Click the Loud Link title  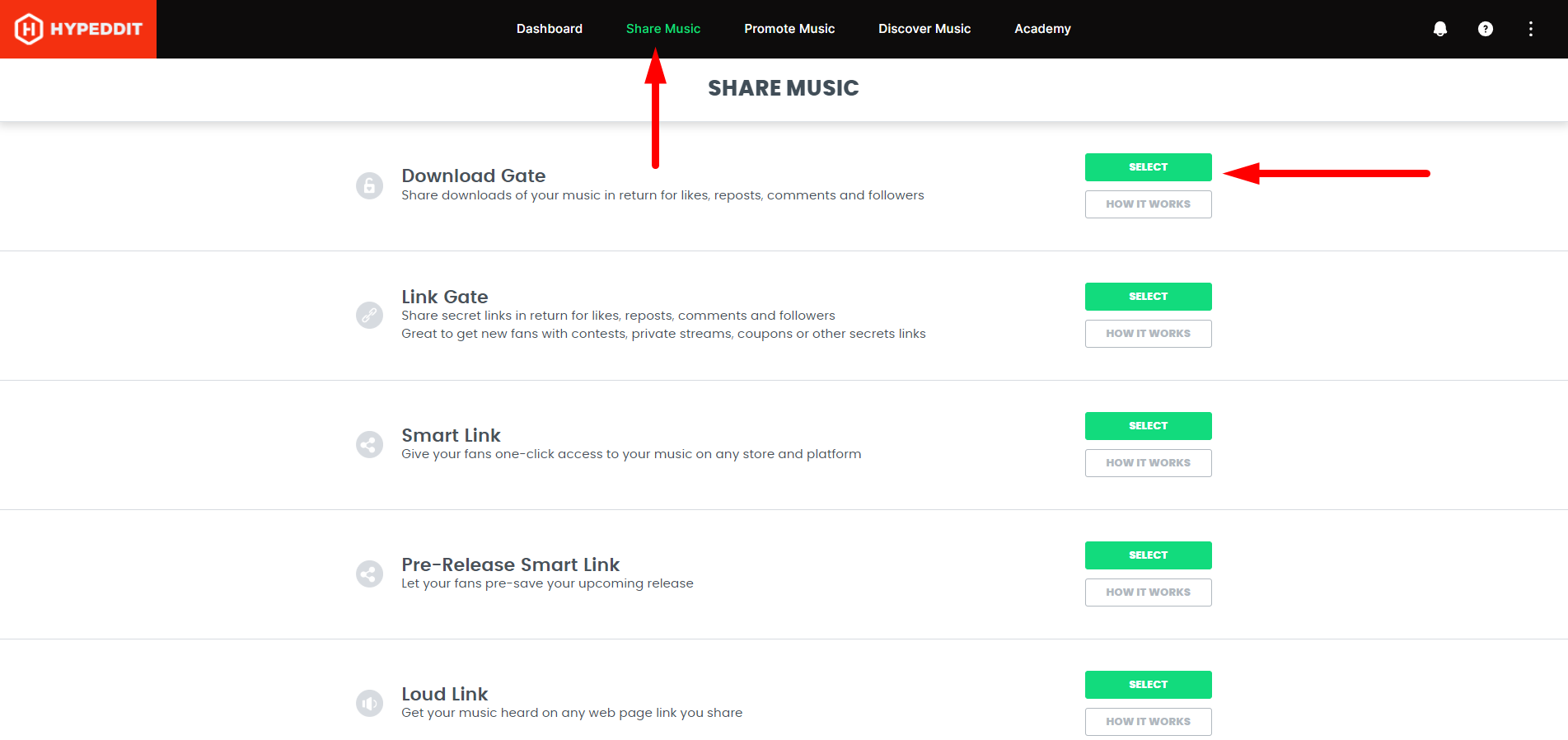tap(444, 694)
